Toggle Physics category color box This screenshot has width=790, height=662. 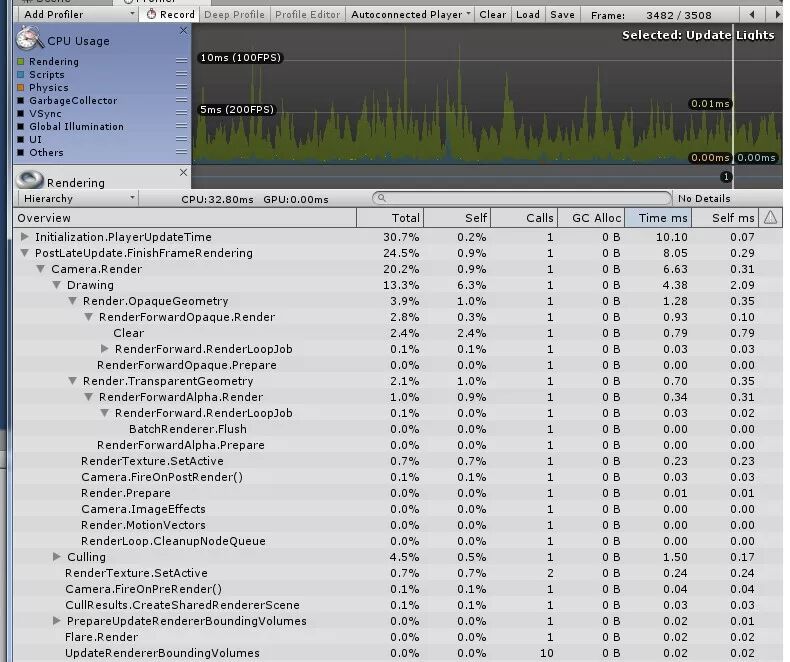(21, 87)
